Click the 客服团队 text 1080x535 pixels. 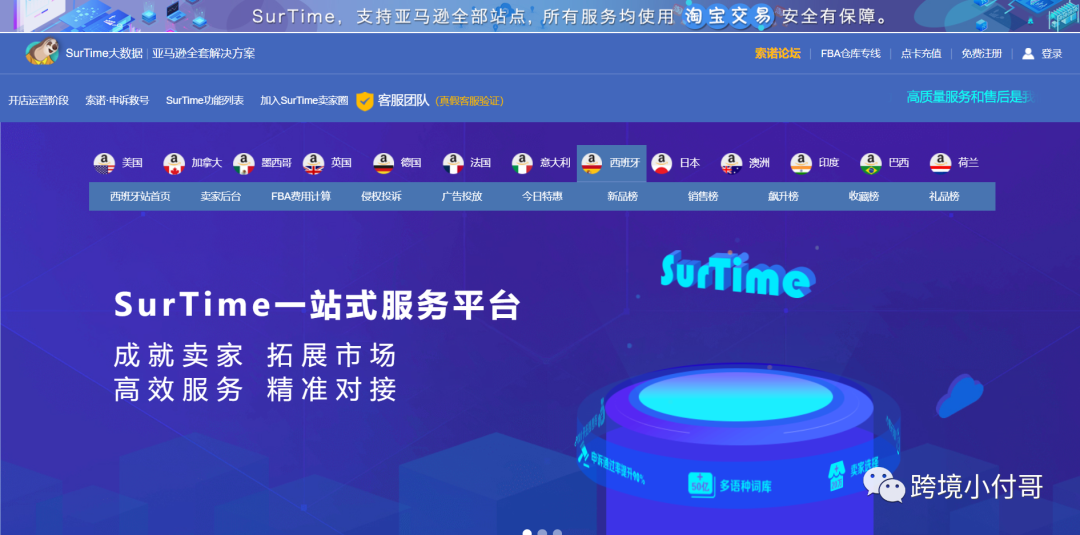tap(403, 101)
